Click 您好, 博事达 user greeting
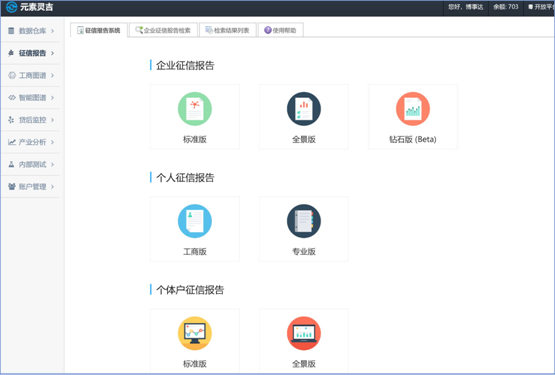This screenshot has height=375, width=555. [x=465, y=7]
